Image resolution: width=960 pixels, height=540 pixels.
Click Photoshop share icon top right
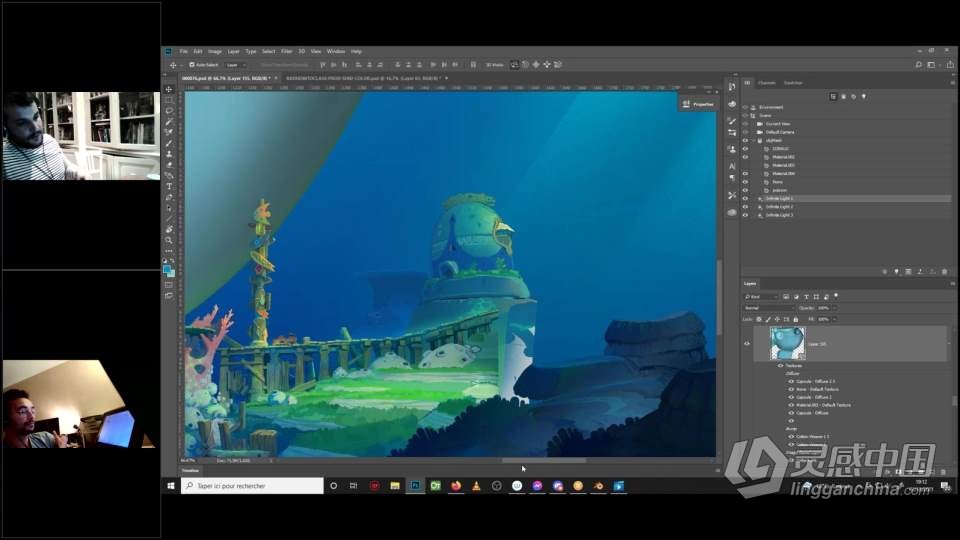coord(950,65)
